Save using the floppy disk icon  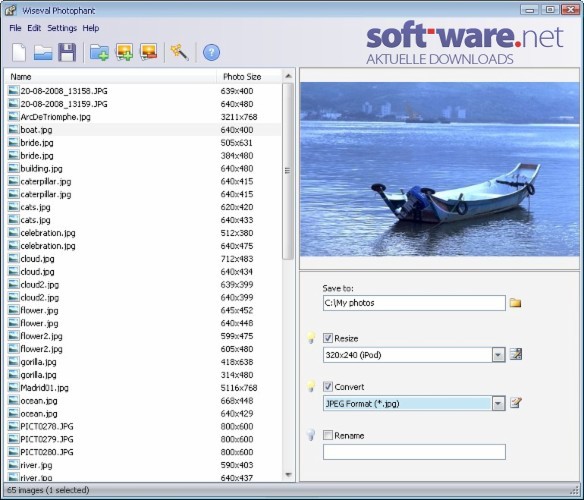click(67, 52)
